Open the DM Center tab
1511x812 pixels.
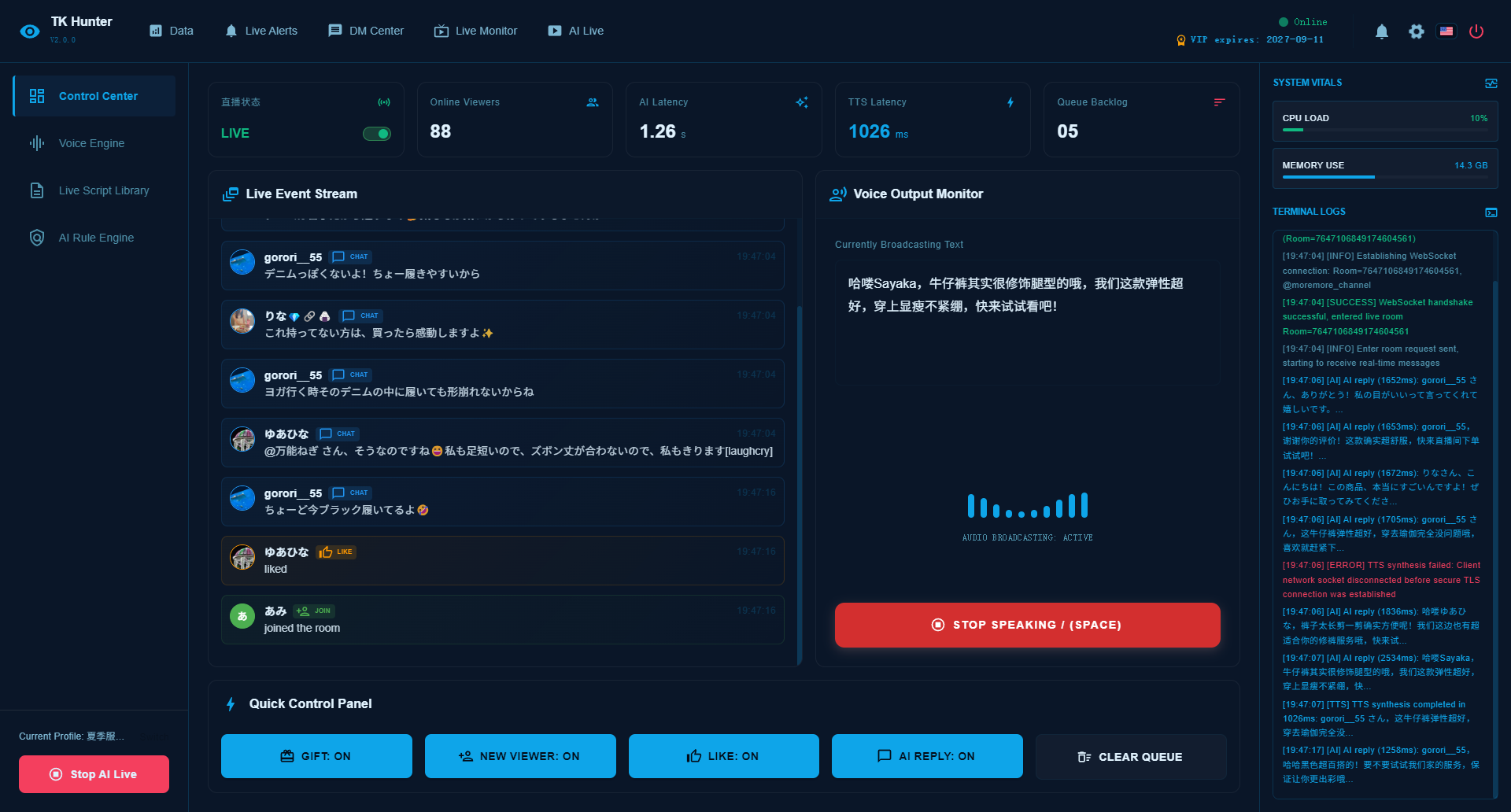click(366, 31)
